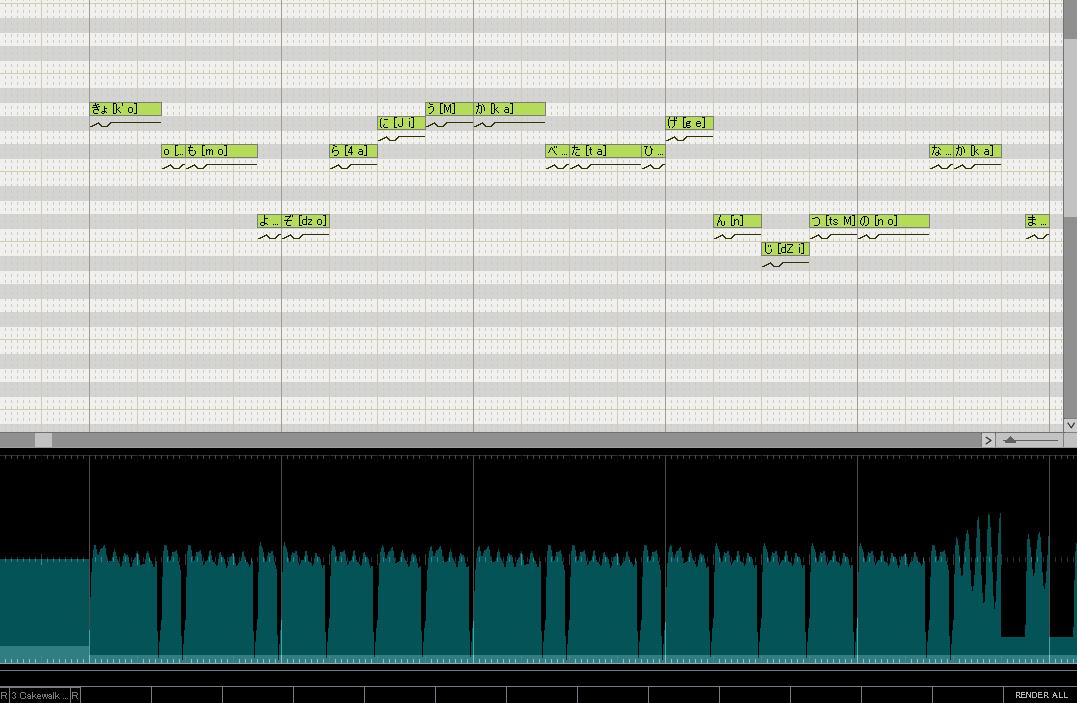Select the う [M] note
Viewport: 1077px width, 703px height.
pos(449,109)
